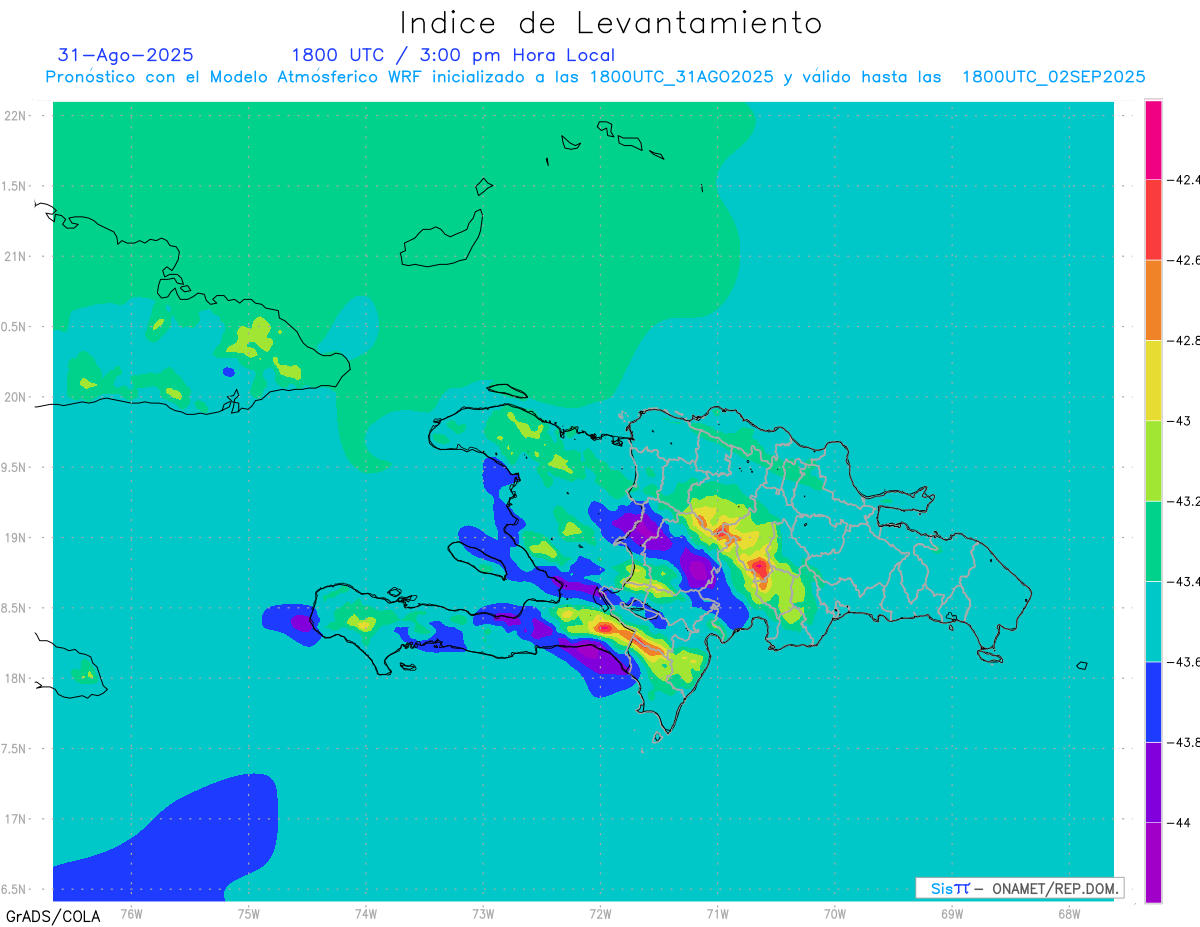
Task: Click the '73W' longitude label
Action: click(x=483, y=913)
